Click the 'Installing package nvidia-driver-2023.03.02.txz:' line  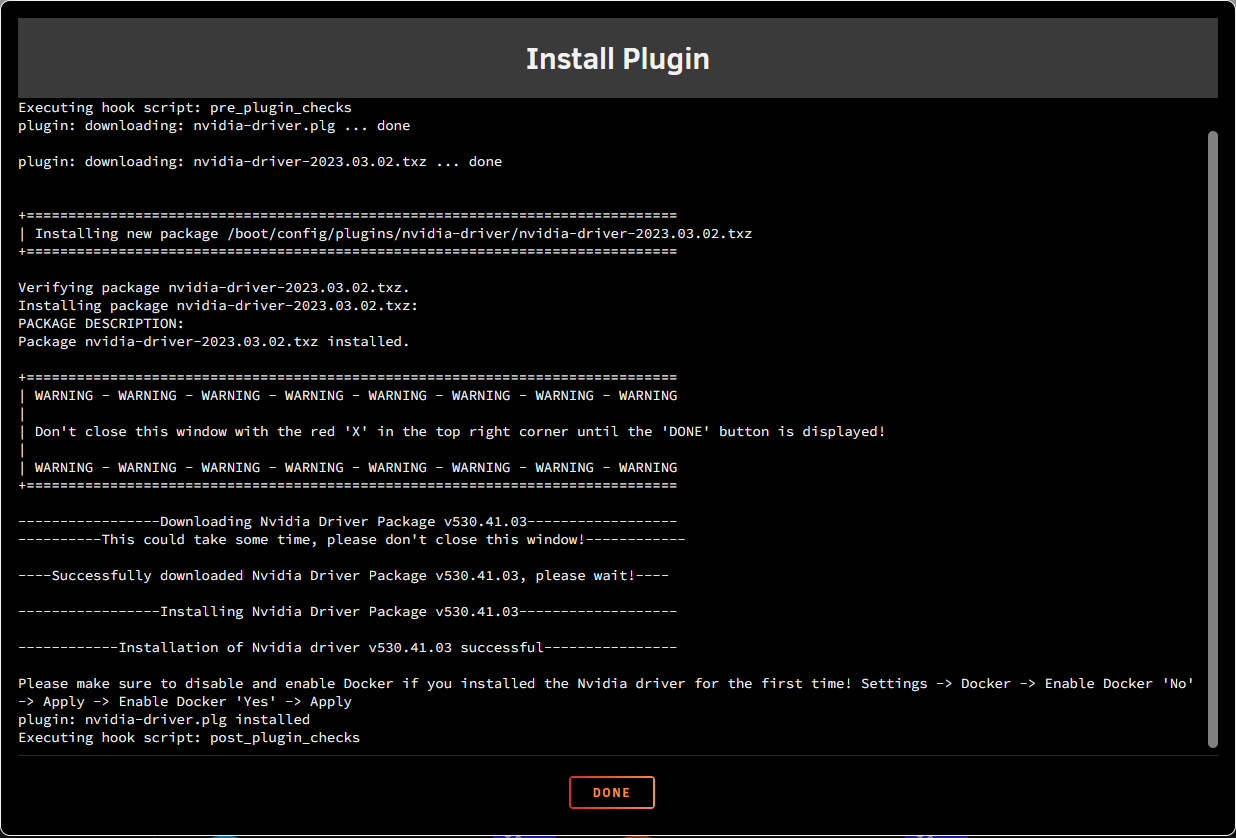click(218, 306)
